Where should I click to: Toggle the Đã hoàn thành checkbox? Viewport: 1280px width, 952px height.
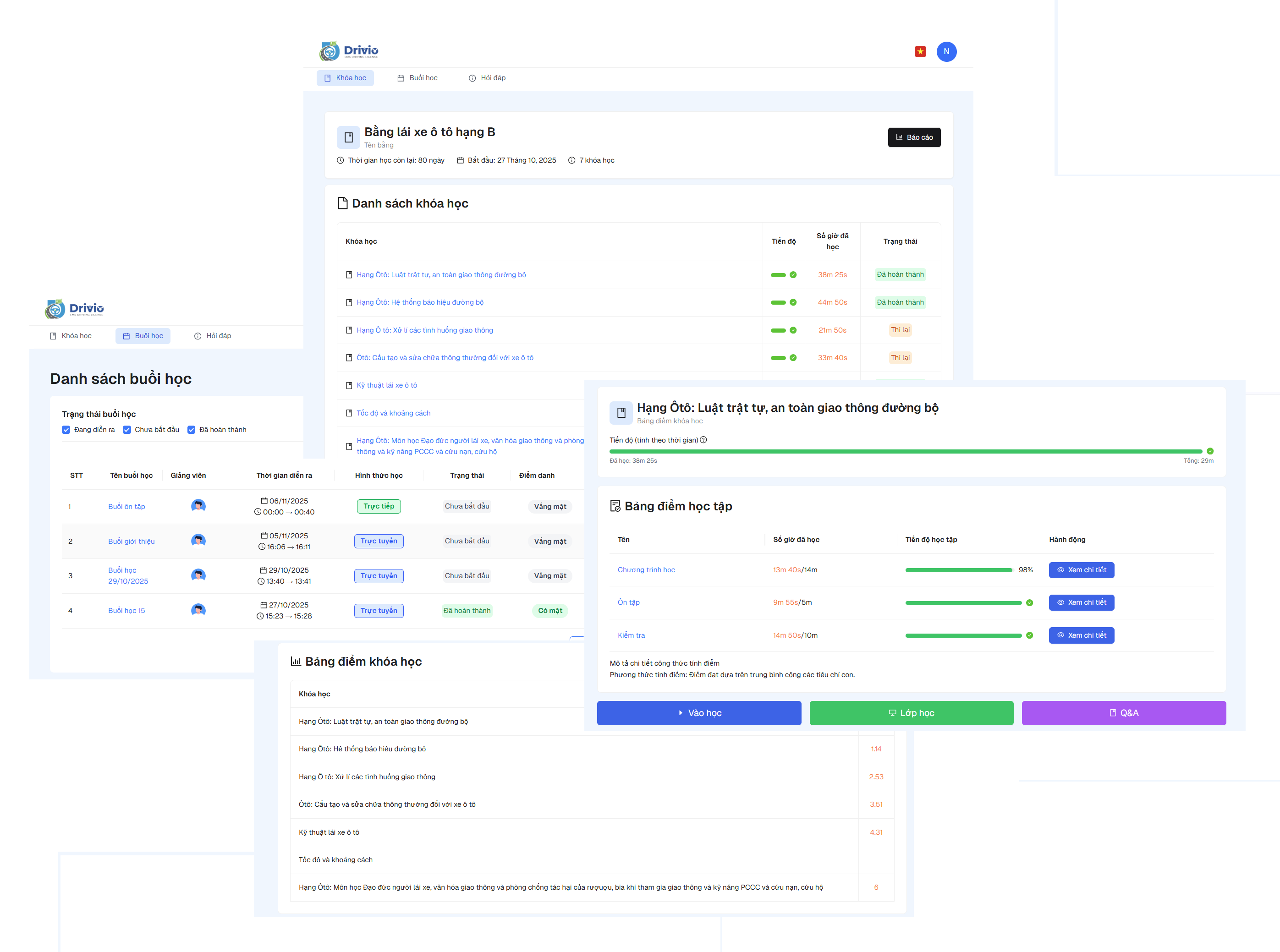192,430
